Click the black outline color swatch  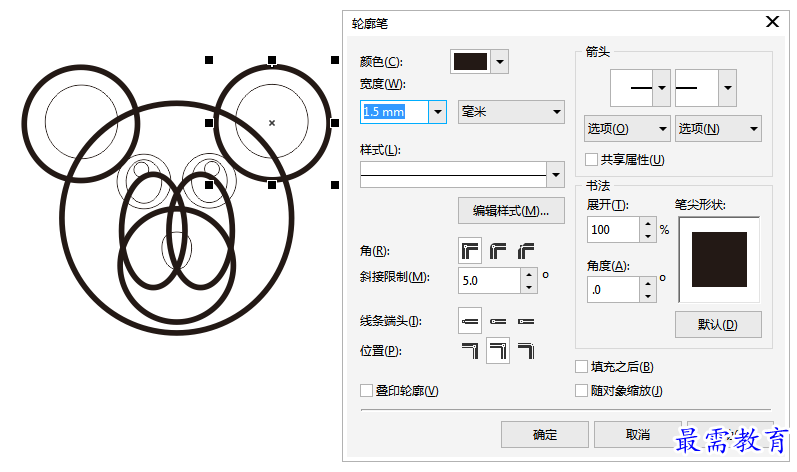coord(470,61)
